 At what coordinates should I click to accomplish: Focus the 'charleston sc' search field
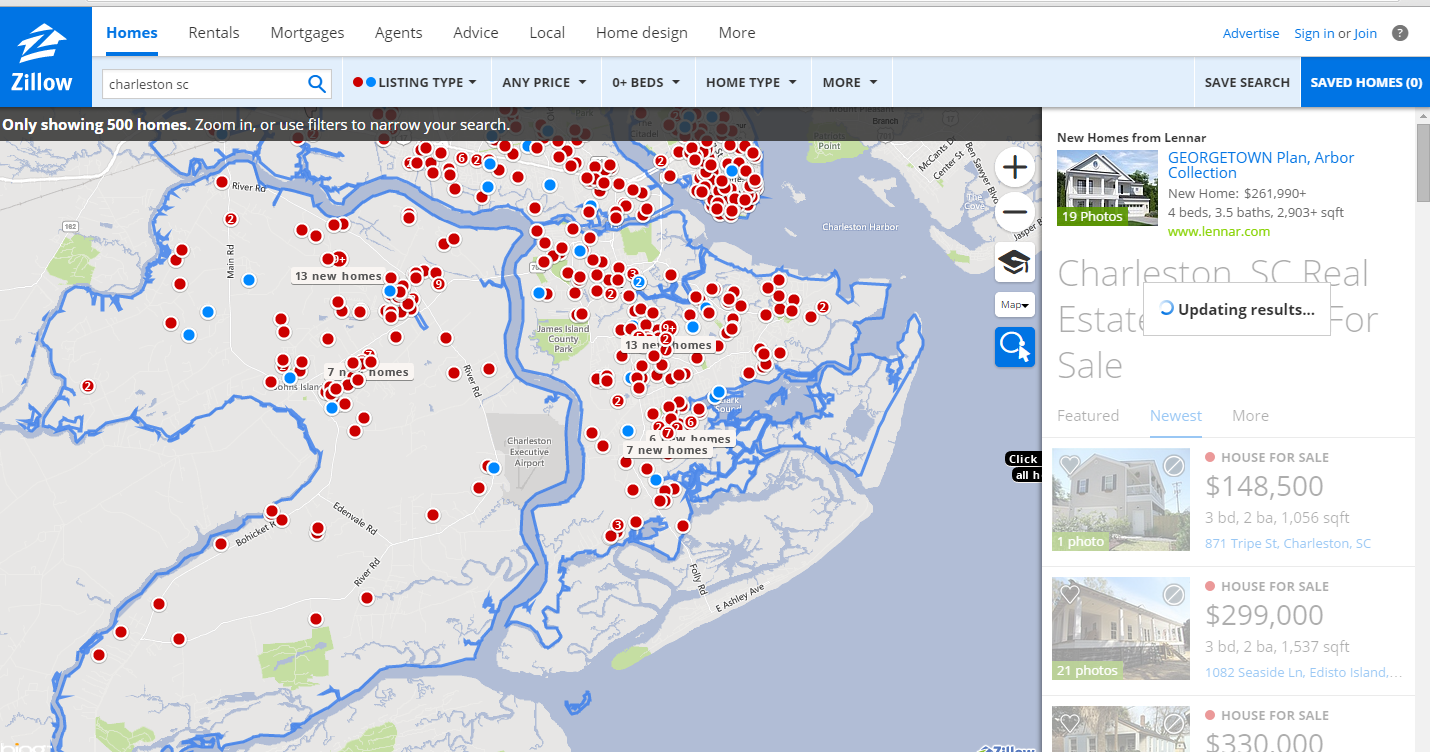[204, 84]
